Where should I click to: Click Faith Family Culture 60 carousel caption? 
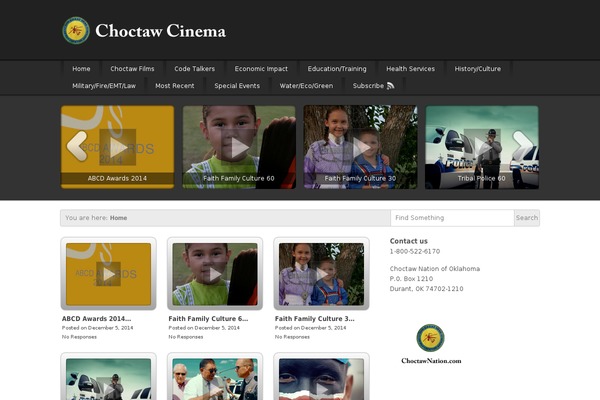(239, 178)
